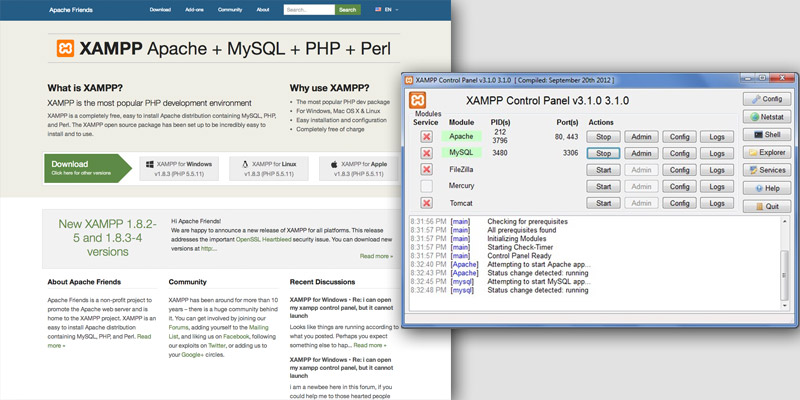
Task: Open the Download menu on website
Action: coord(160,10)
